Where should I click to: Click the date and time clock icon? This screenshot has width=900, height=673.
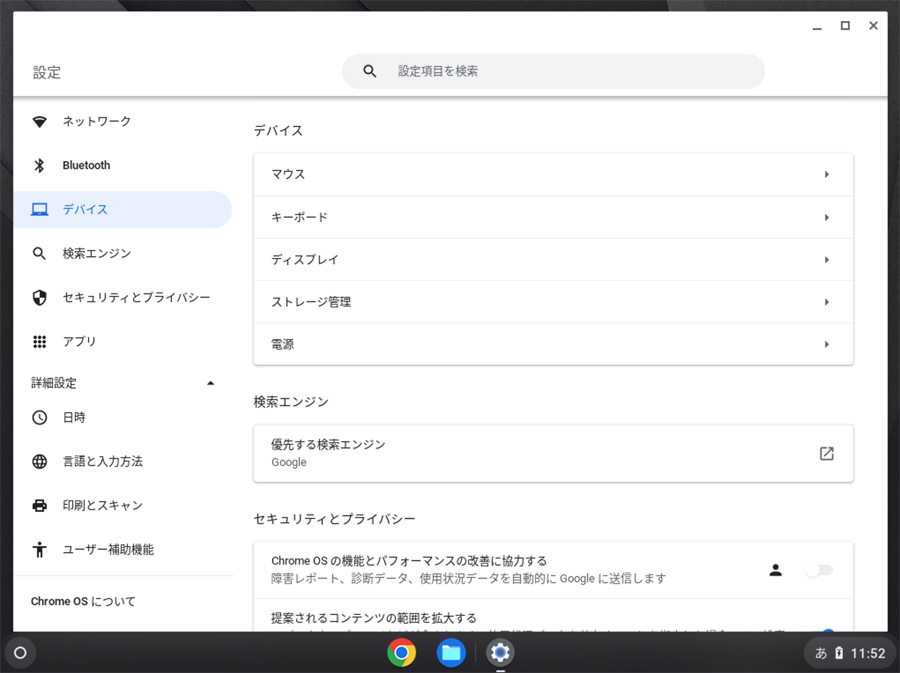click(40, 418)
